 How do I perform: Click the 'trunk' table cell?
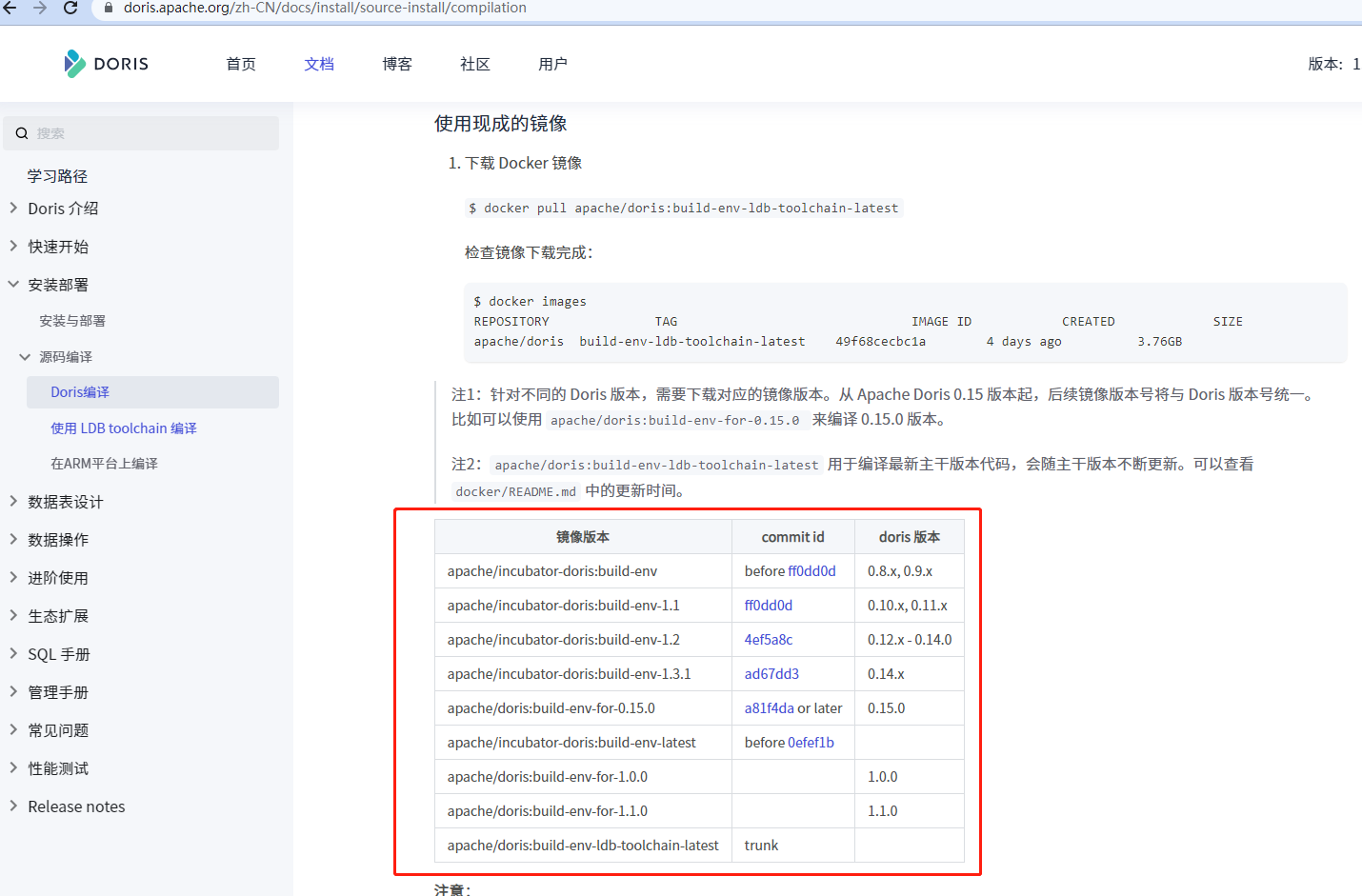click(793, 846)
